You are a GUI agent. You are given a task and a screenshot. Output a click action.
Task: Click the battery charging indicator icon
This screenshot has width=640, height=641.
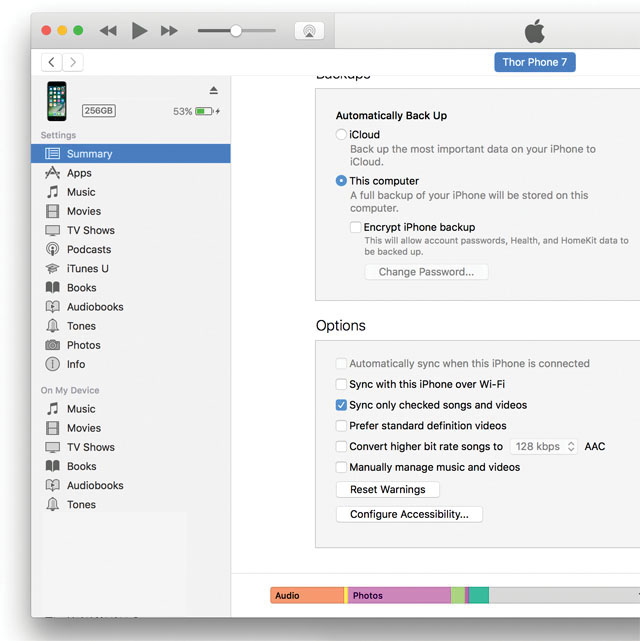pos(207,111)
